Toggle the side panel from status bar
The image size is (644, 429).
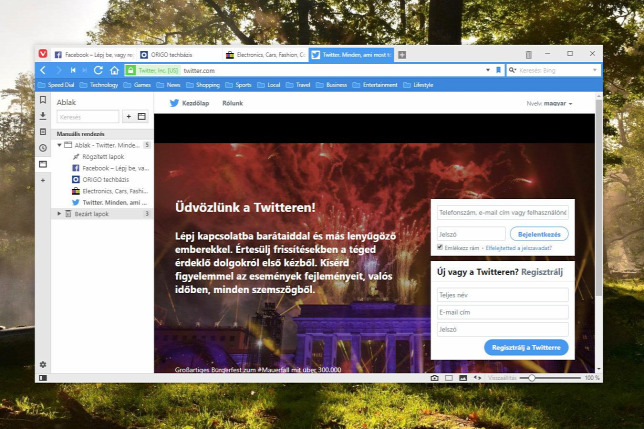[x=43, y=378]
